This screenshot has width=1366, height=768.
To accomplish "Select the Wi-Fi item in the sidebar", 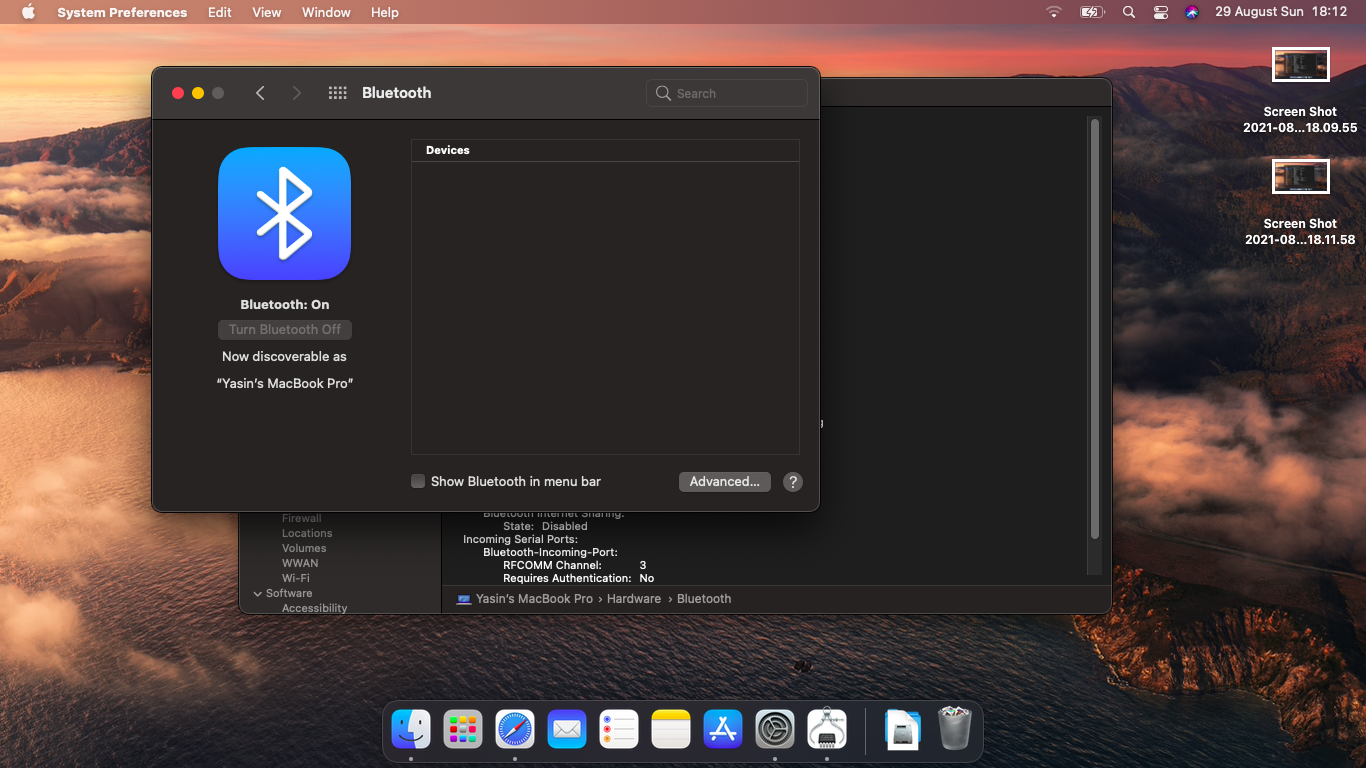I will (296, 579).
